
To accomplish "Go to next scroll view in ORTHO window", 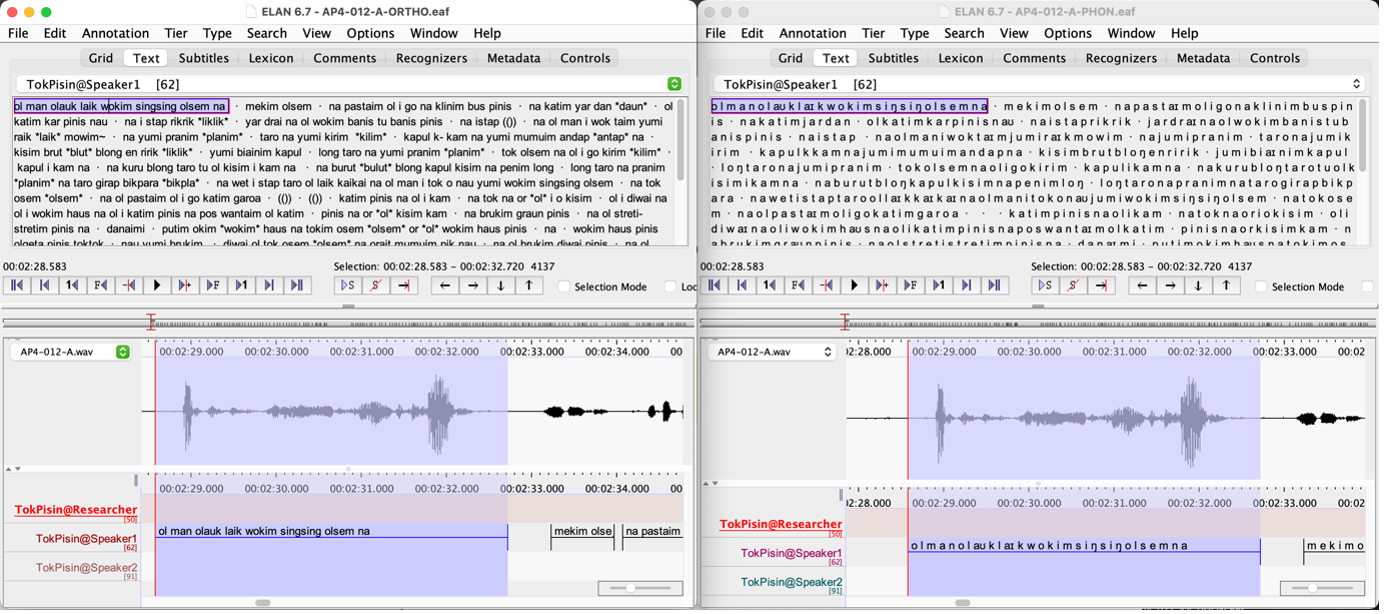I will click(x=269, y=286).
